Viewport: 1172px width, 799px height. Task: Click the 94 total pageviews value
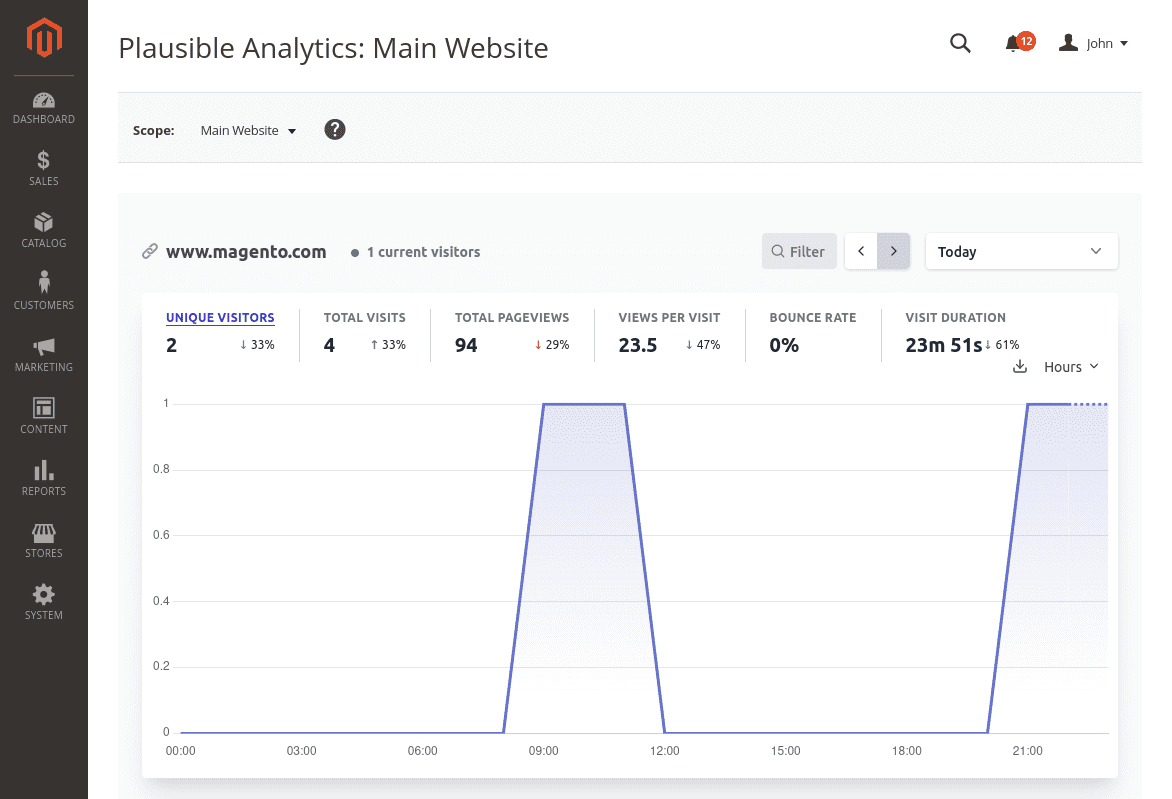(466, 345)
